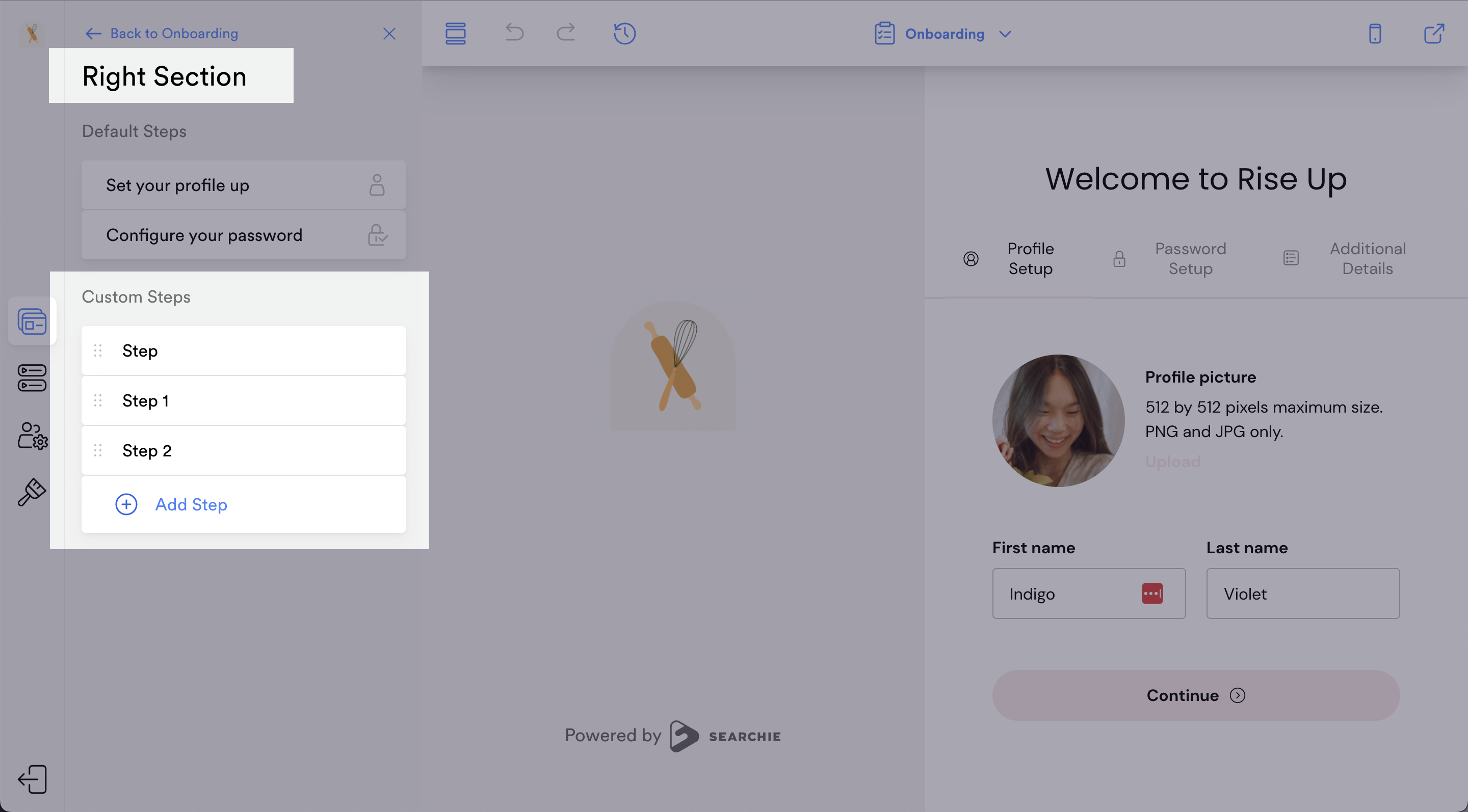
Task: Open preview in new window icon
Action: (1434, 34)
